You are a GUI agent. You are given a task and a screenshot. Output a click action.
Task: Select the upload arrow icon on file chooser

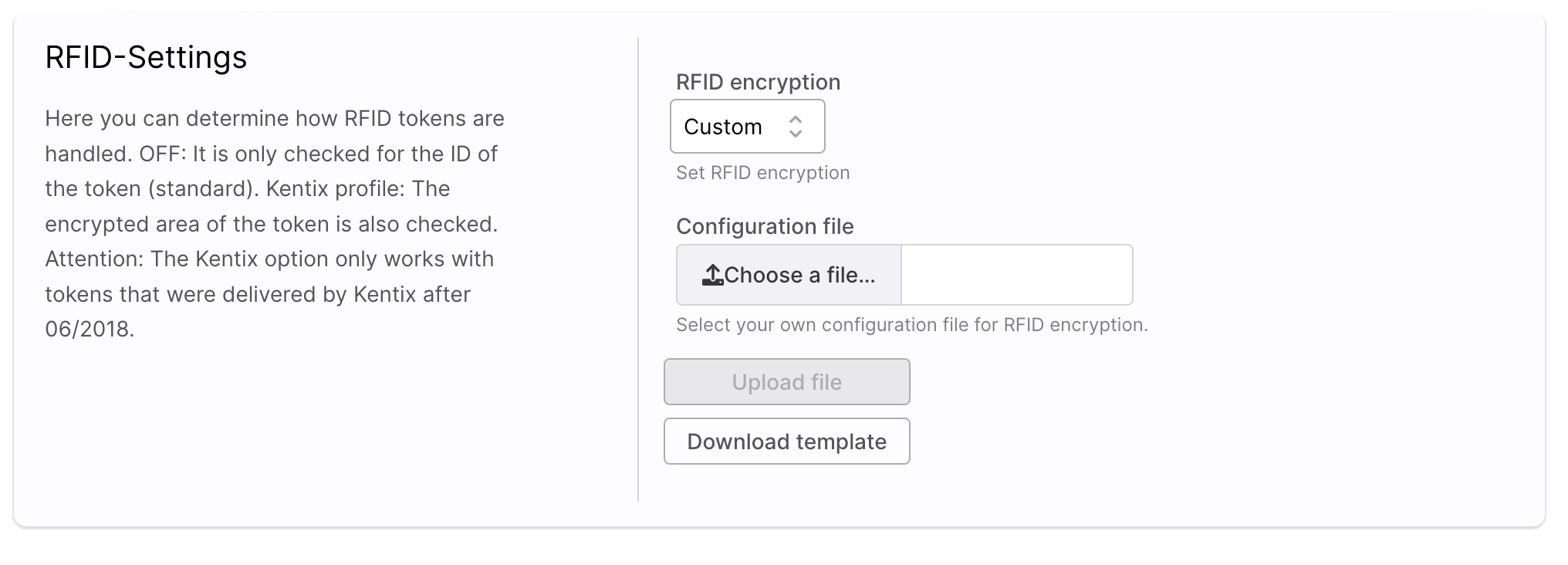pos(714,274)
